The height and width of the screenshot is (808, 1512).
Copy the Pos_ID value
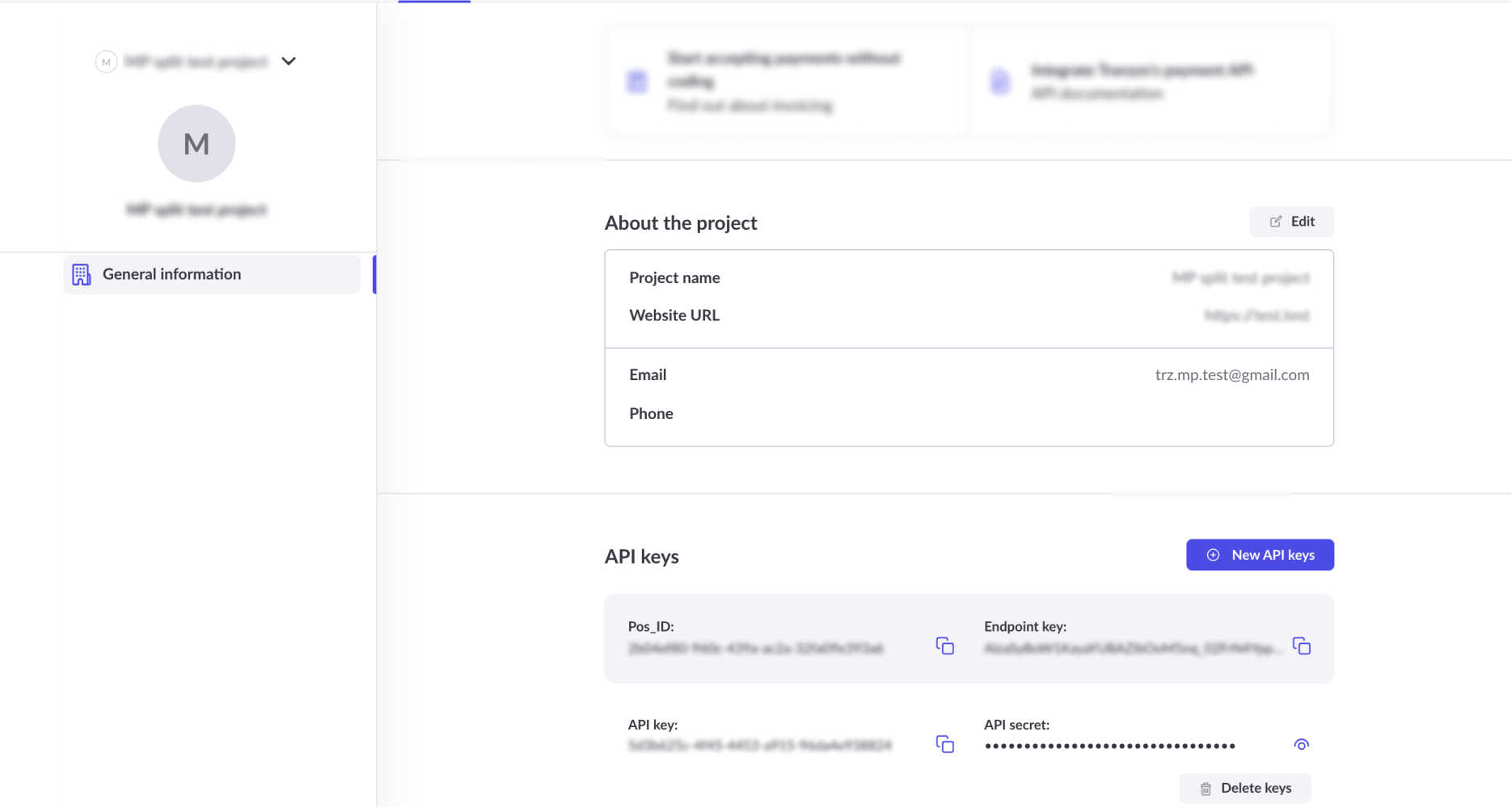pyautogui.click(x=944, y=646)
